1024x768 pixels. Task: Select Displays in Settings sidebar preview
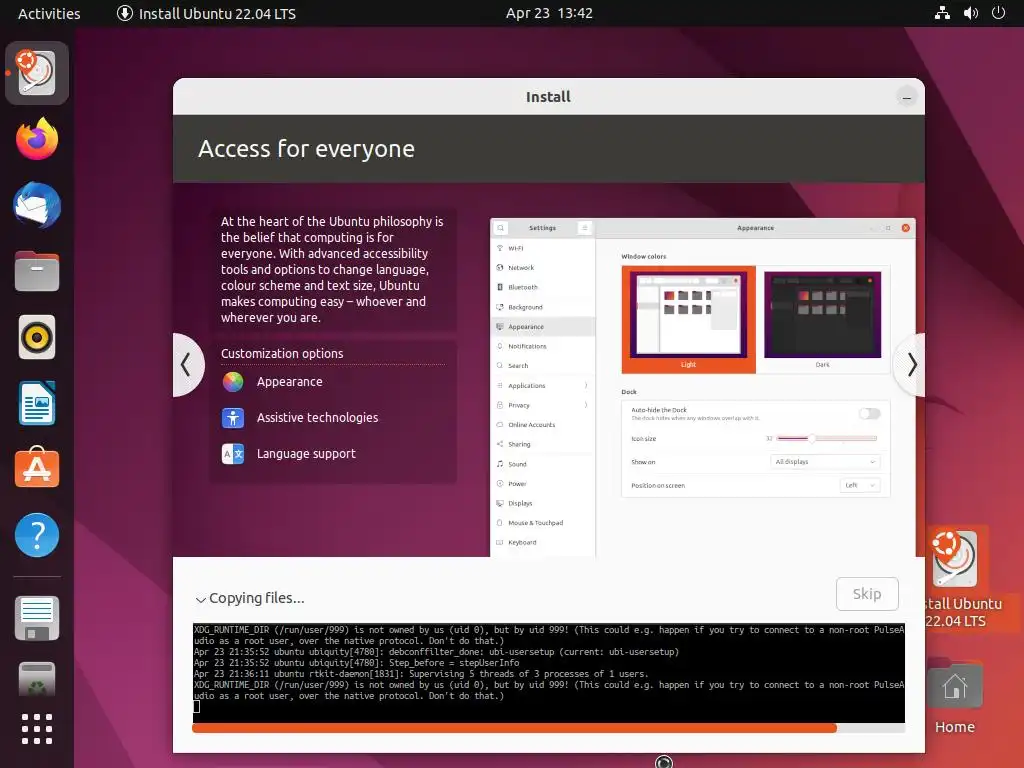click(x=543, y=504)
